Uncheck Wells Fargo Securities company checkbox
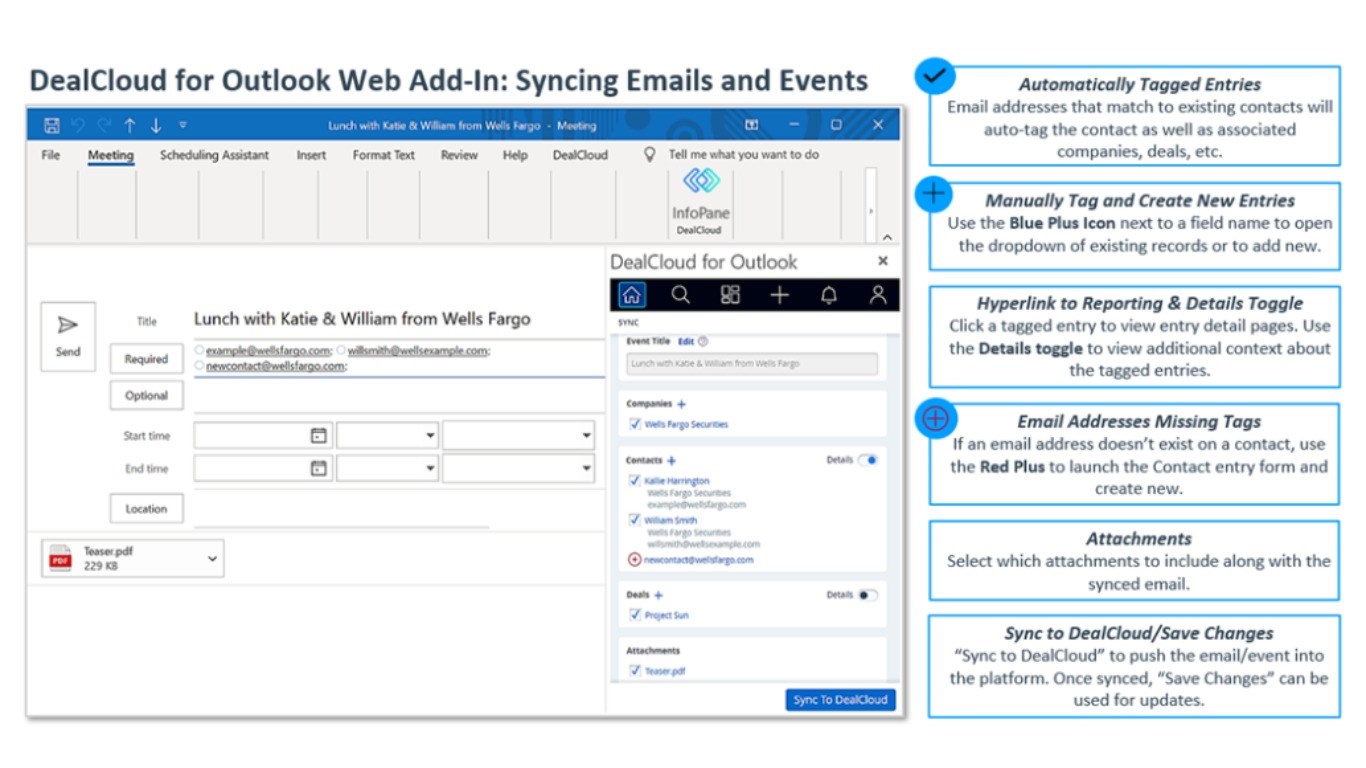 coord(635,424)
